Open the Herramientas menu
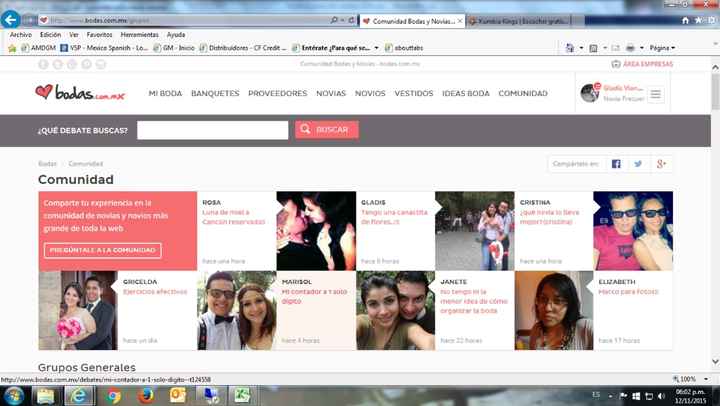 tap(139, 35)
